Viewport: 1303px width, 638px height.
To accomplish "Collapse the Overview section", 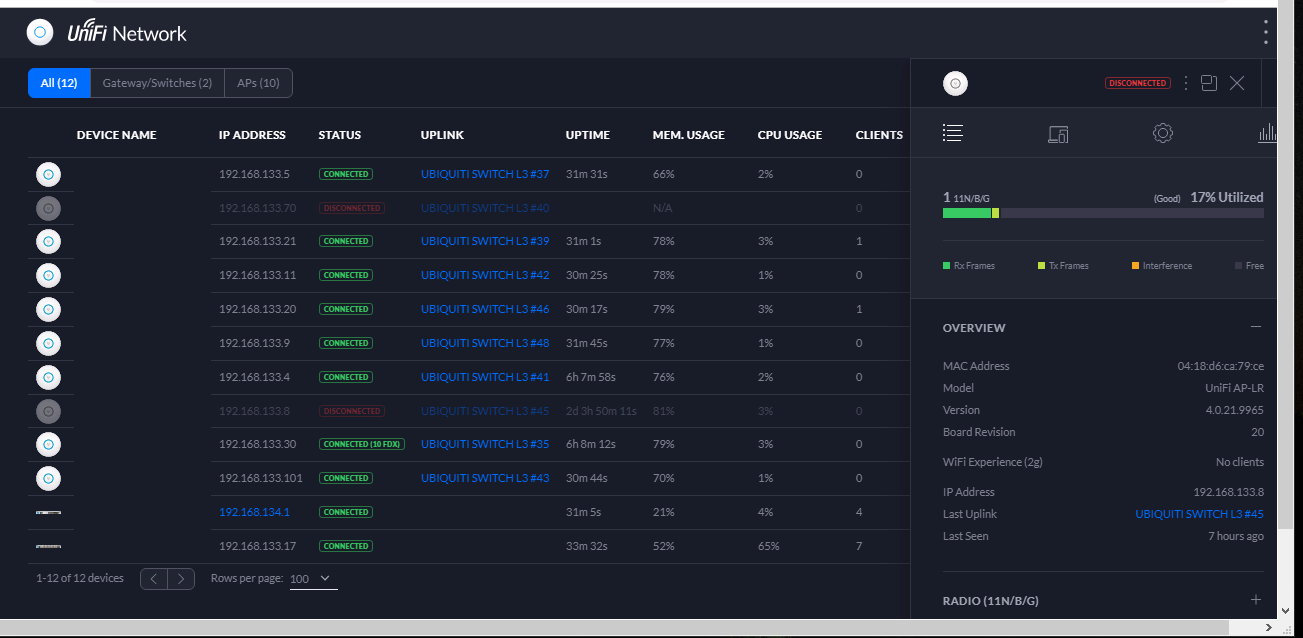I will tap(1256, 327).
